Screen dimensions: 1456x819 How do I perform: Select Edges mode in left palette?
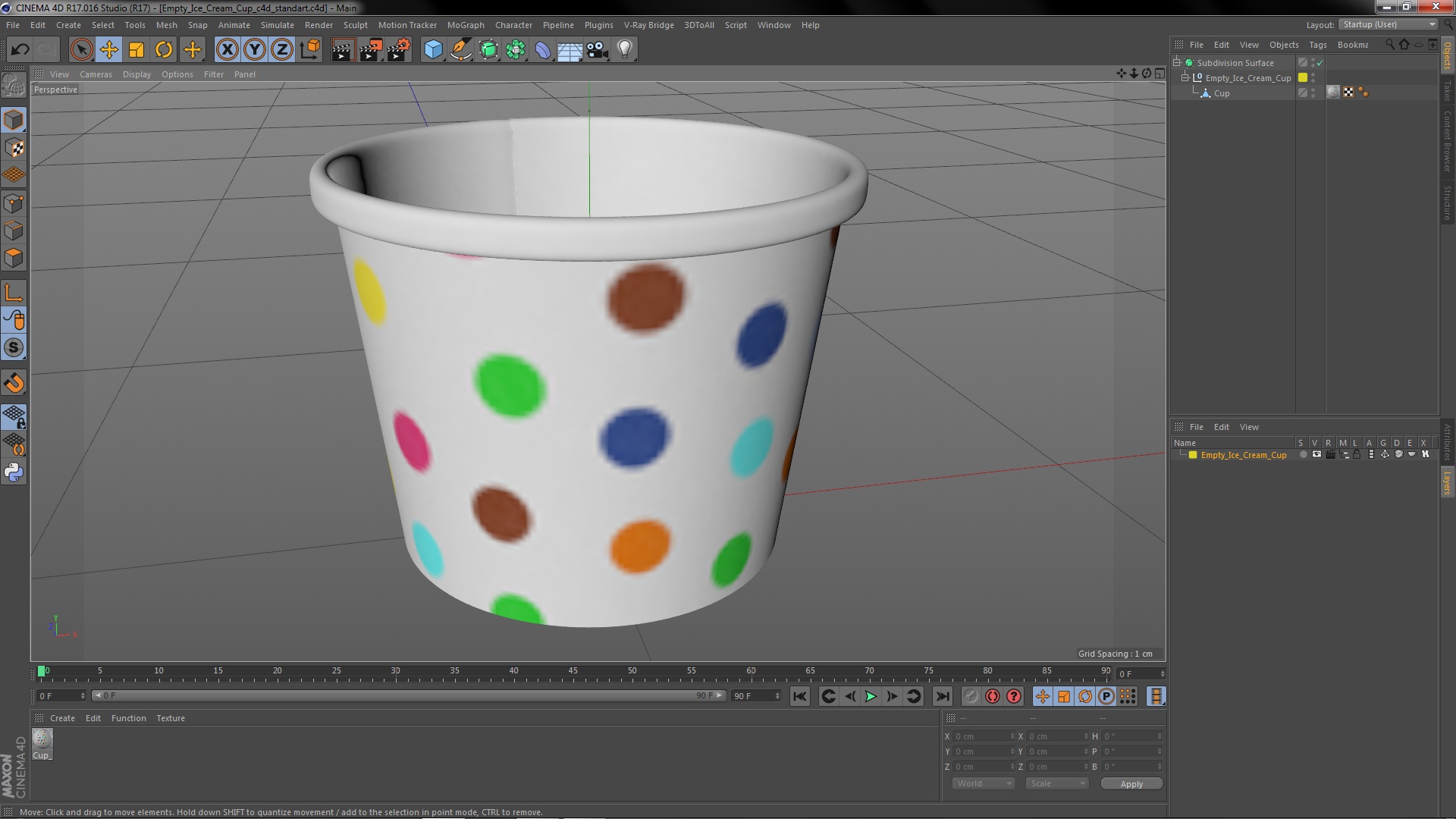(14, 231)
